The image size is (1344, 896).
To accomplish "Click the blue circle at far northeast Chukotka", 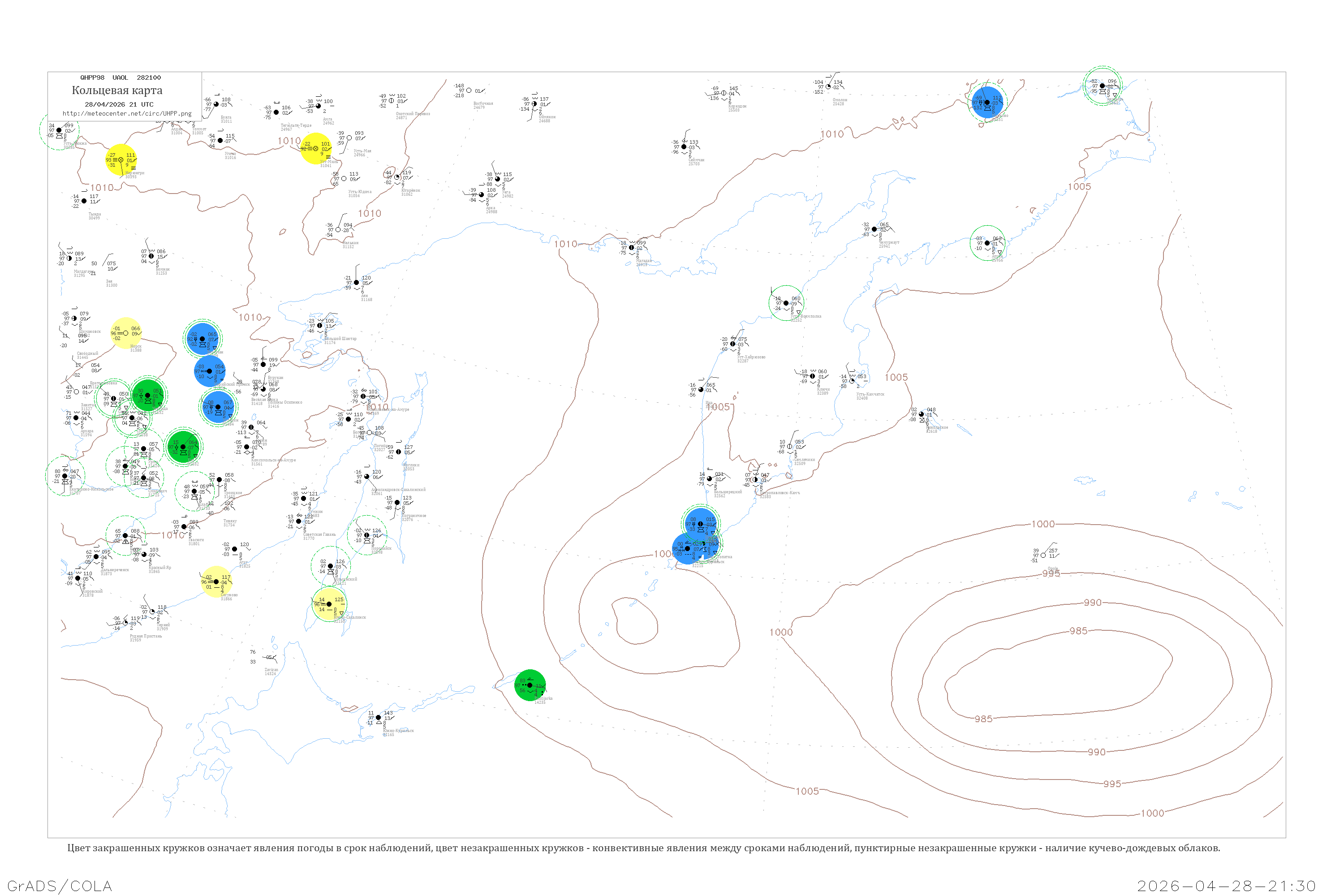I will pyautogui.click(x=987, y=102).
